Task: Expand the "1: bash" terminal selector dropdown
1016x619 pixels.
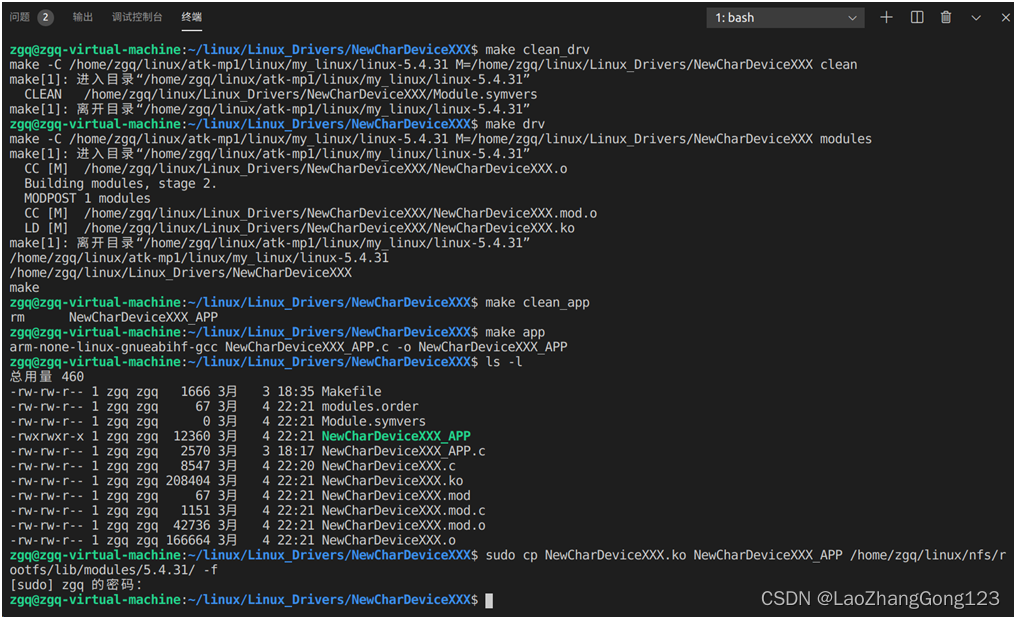Action: (x=785, y=18)
